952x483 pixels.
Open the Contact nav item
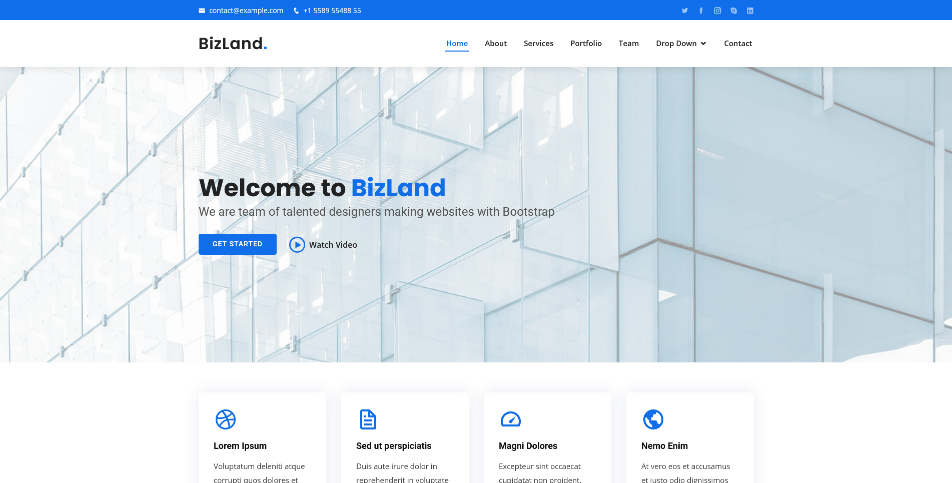click(x=738, y=44)
